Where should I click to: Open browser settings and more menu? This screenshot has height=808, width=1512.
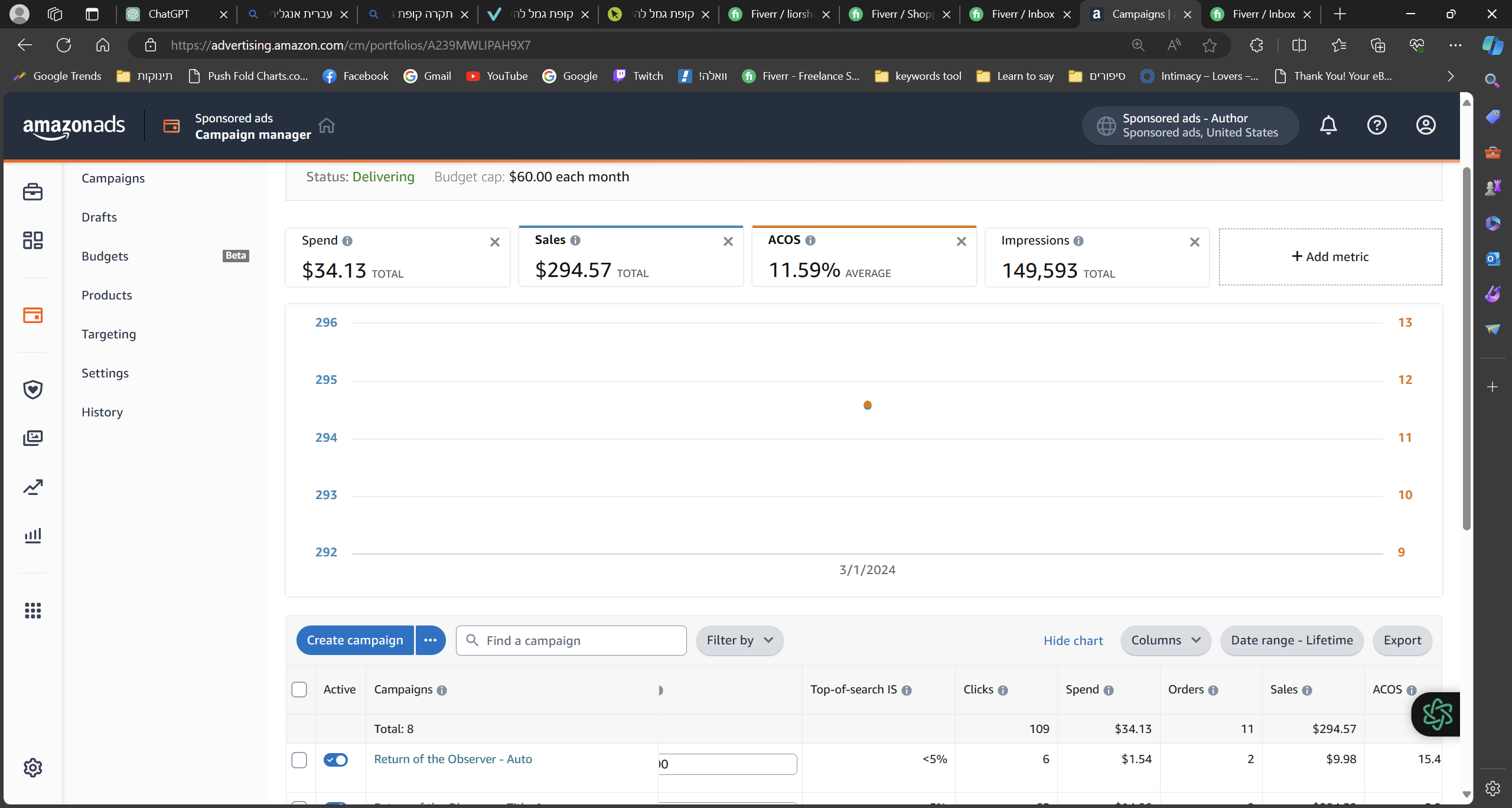(x=1455, y=45)
